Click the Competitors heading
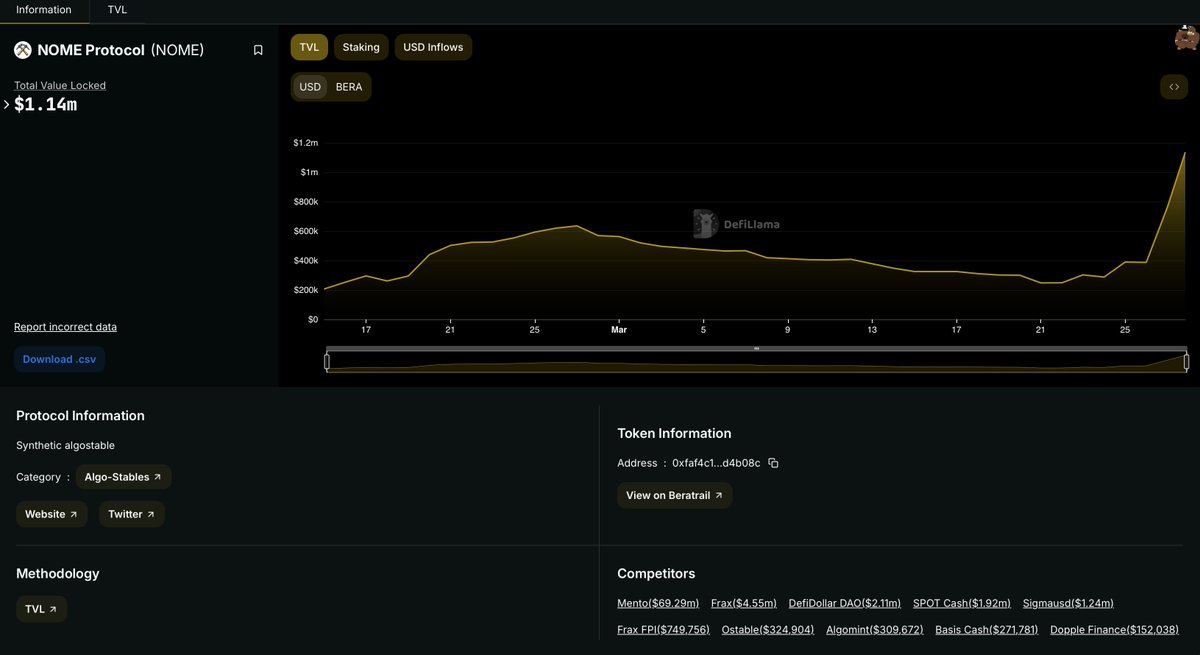The image size is (1200, 655). (x=656, y=574)
